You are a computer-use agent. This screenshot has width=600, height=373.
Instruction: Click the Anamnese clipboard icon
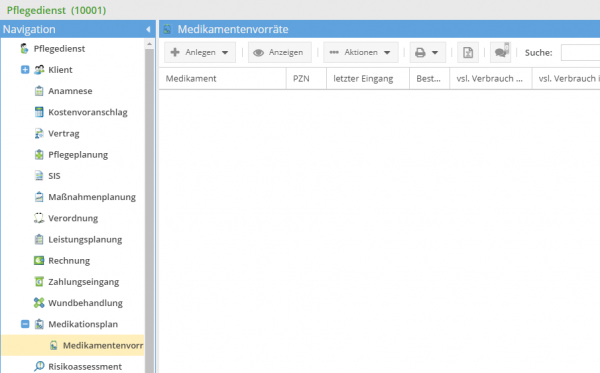(39, 91)
